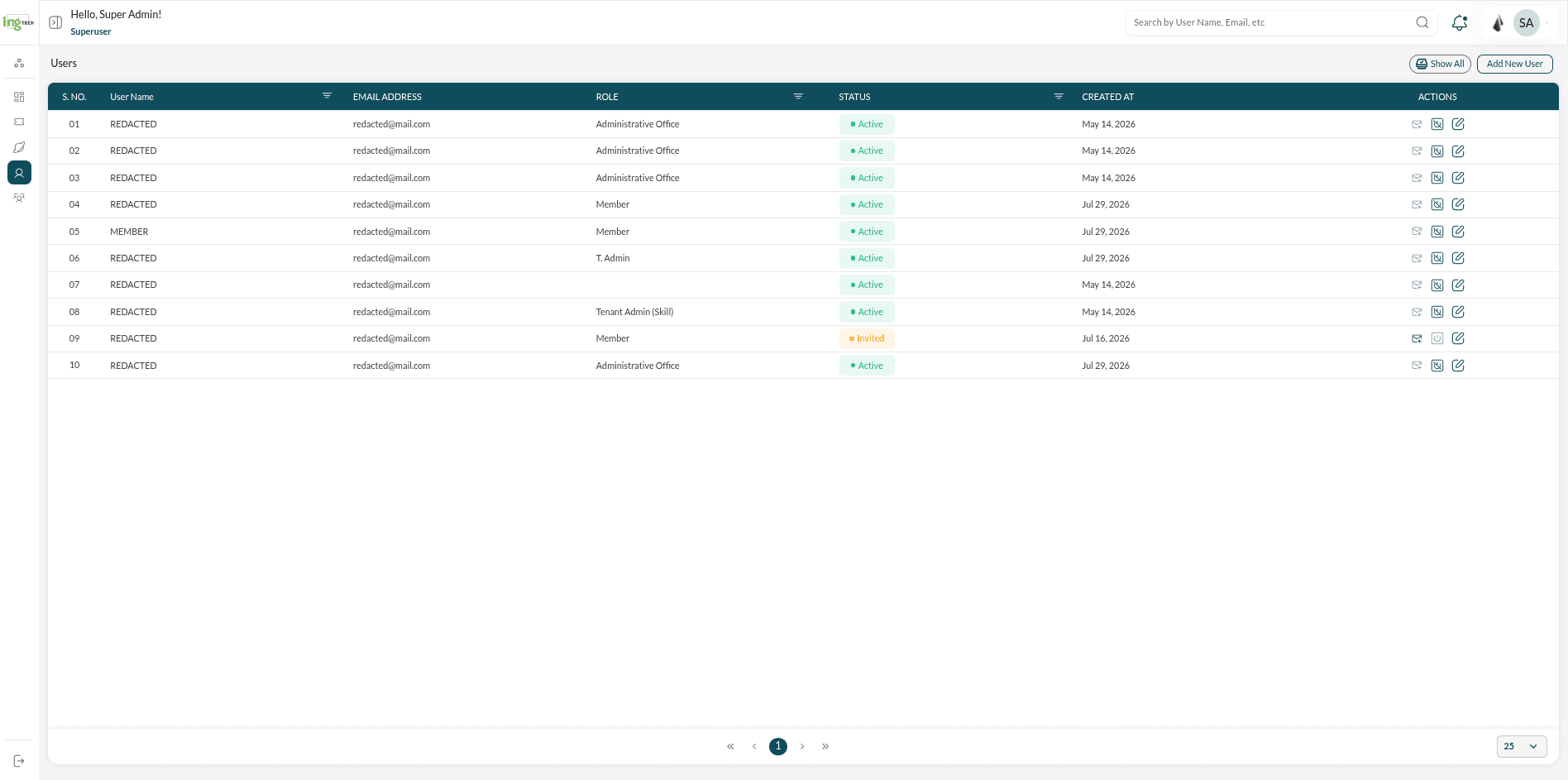
Task: Open the Users page in sidebar
Action: [x=19, y=173]
